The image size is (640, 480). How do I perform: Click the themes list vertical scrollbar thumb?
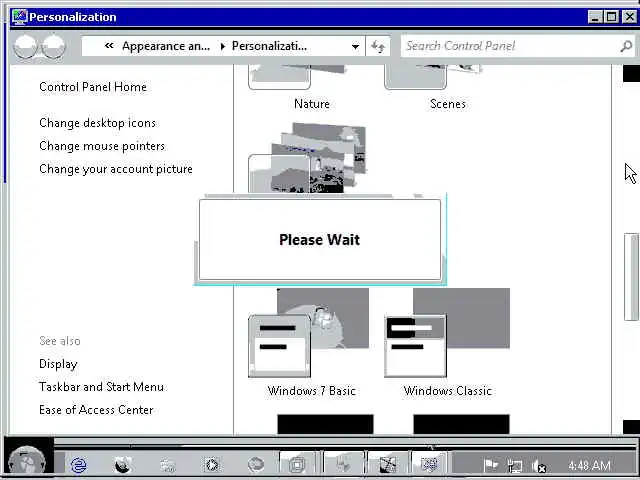click(631, 277)
